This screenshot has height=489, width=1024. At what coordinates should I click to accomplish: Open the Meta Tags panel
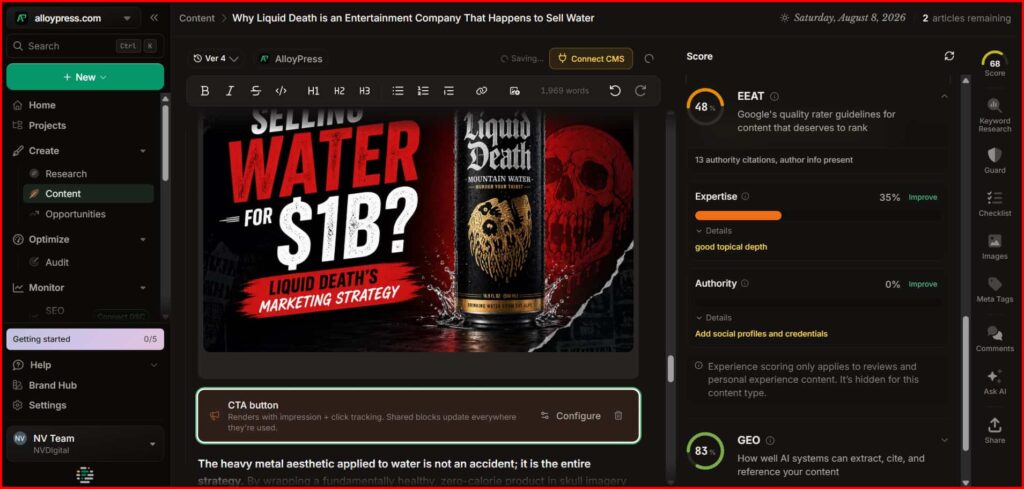995,290
